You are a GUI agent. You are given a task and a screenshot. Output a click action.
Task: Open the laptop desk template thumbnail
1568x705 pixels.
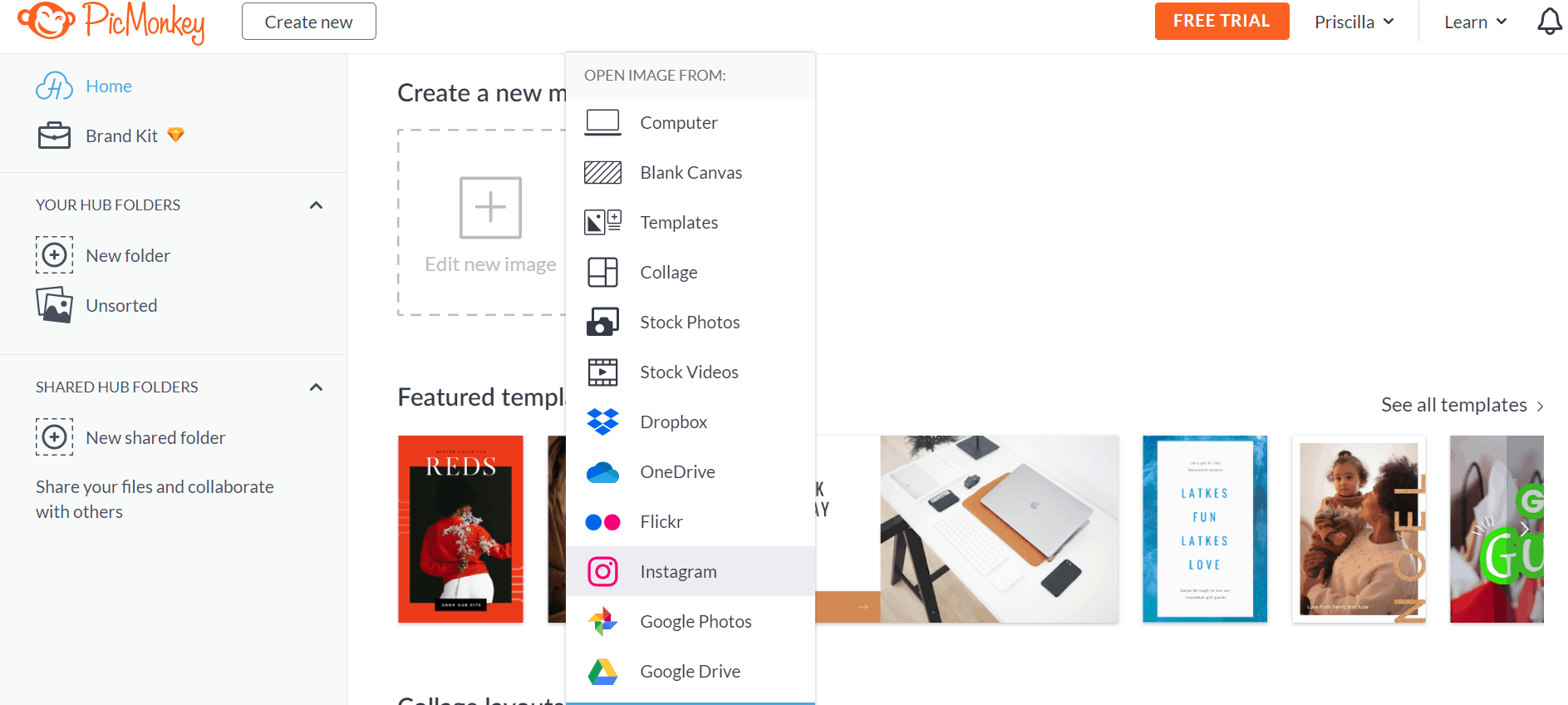[1000, 529]
